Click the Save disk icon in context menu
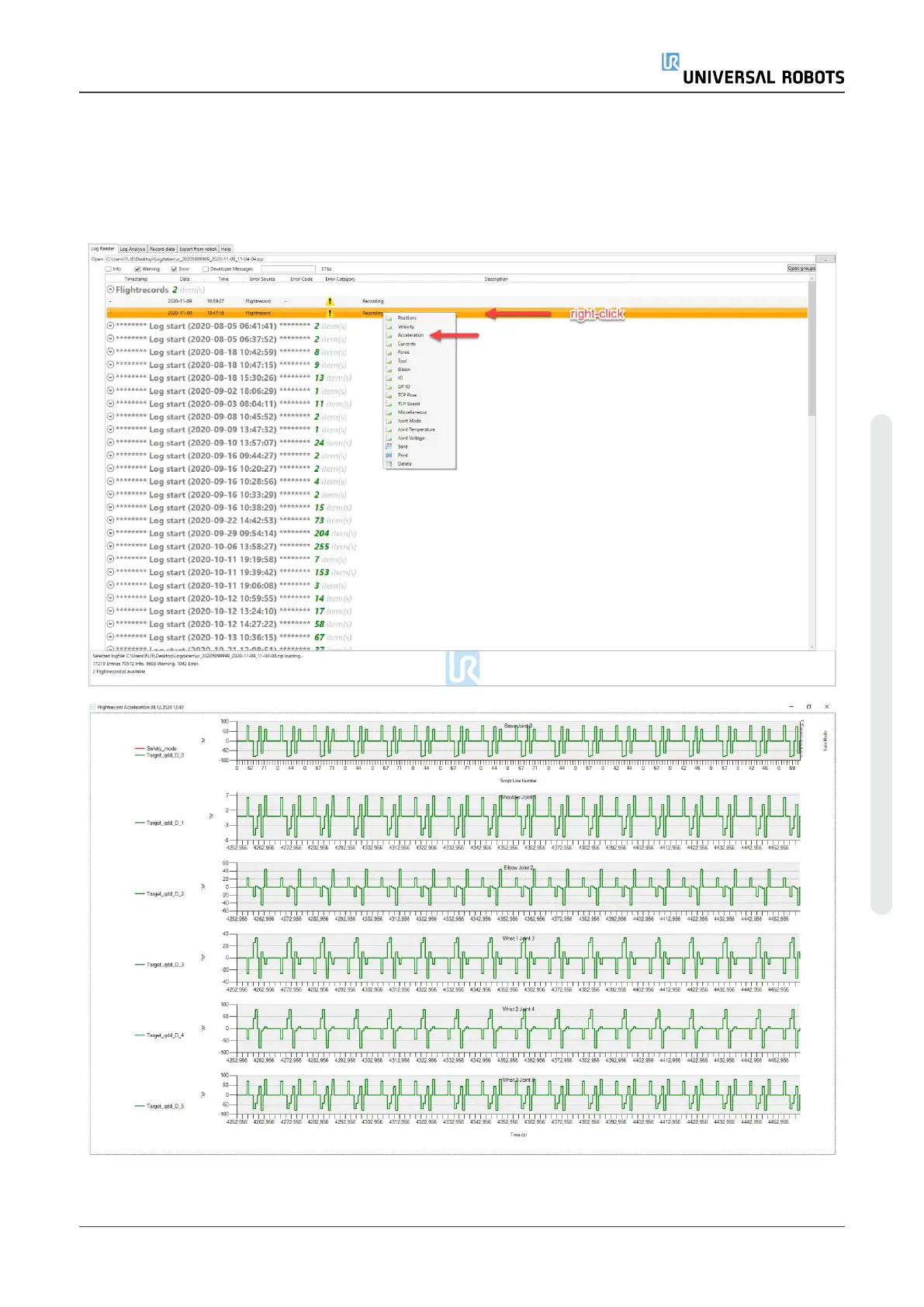924x1307 pixels. tap(389, 447)
